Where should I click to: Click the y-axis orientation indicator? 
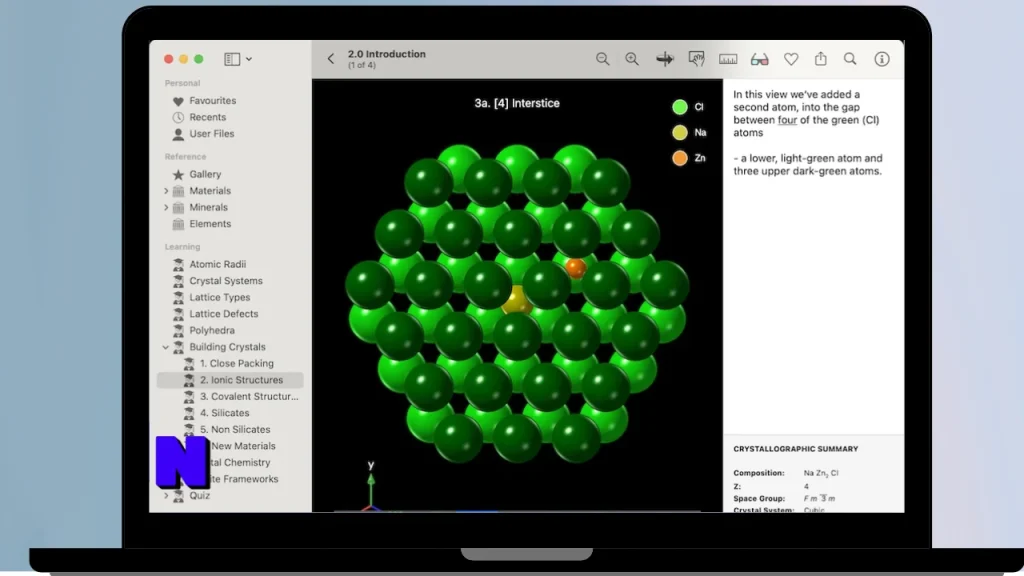coord(370,485)
